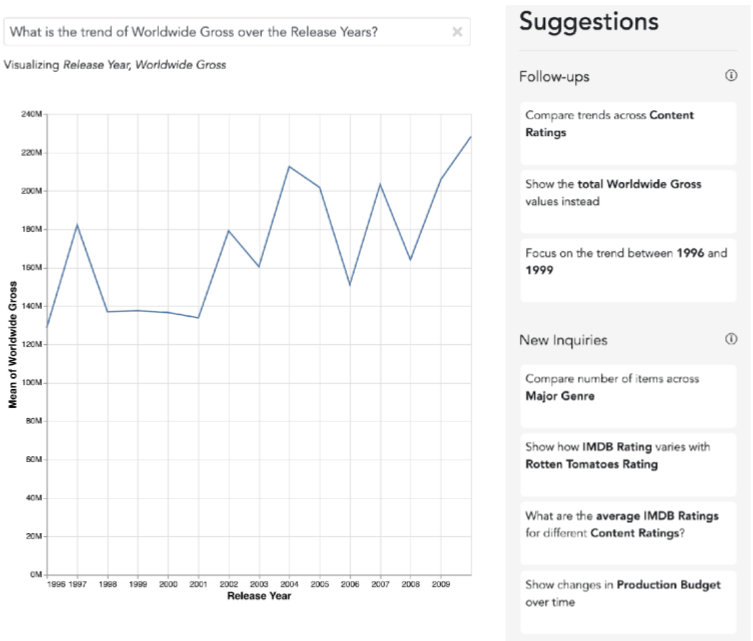
Task: Select "Compare trends across Content Ratings" suggestion
Action: pyautogui.click(x=628, y=124)
